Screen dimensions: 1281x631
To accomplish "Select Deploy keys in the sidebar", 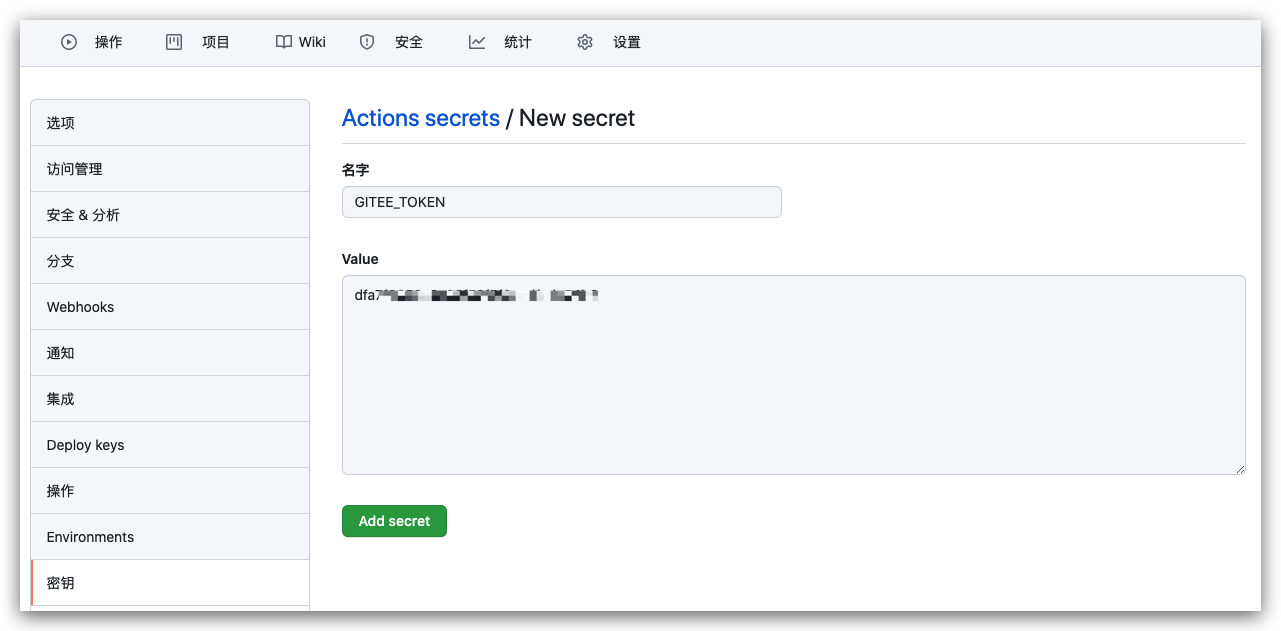I will (170, 445).
